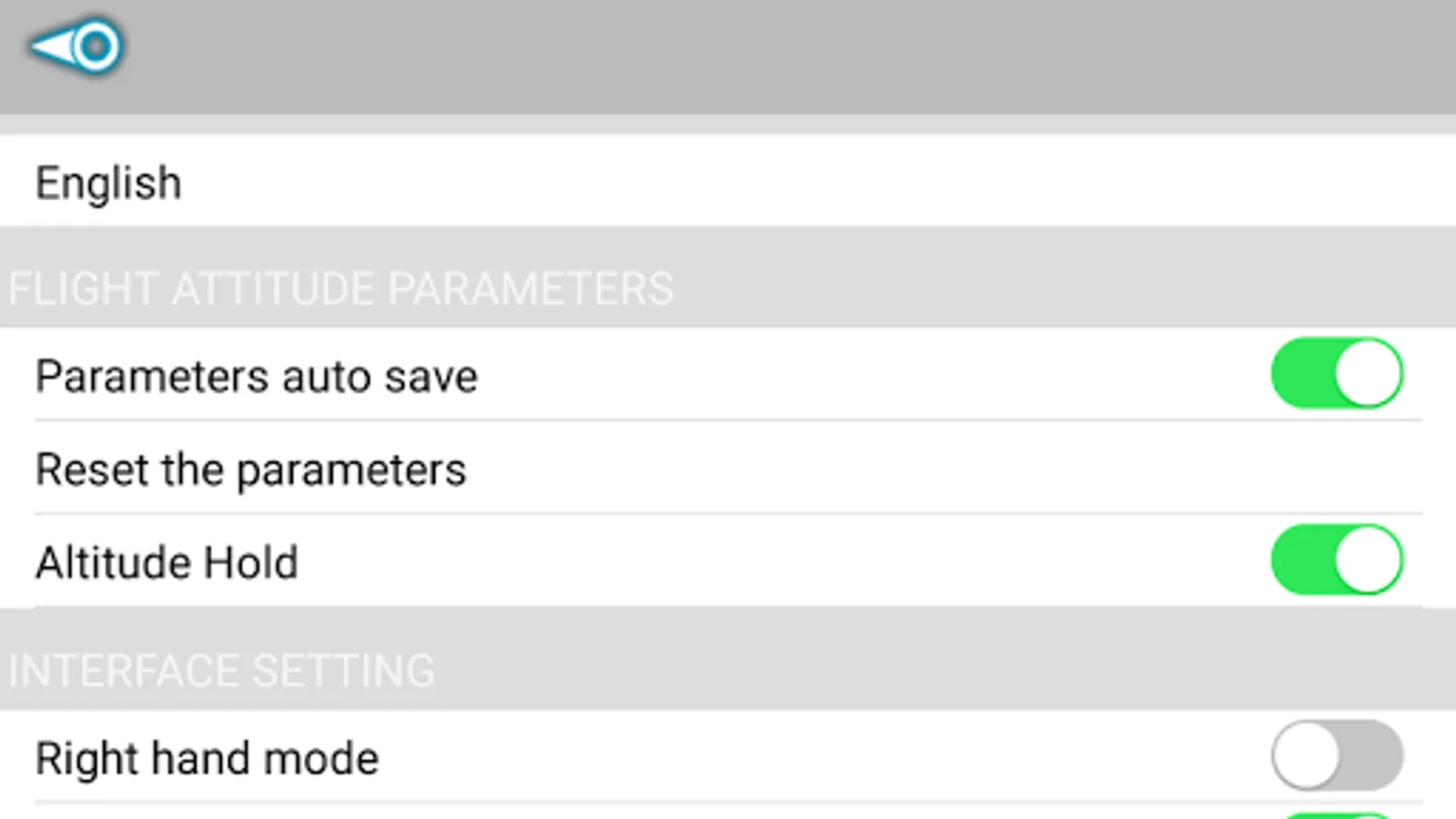Click the Parameters auto save label

tap(257, 377)
